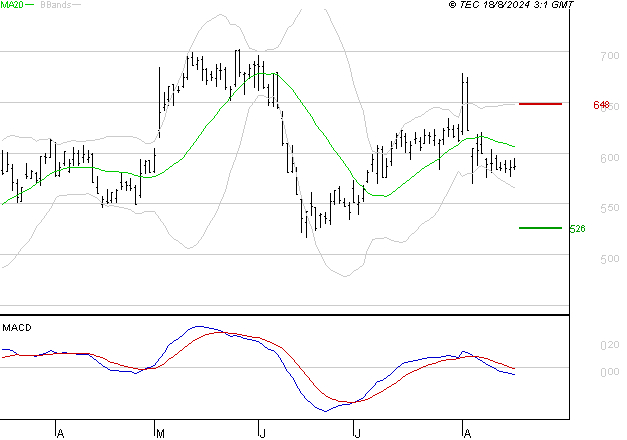Click the 020 MACD axis label
627x440 pixels.
point(610,345)
